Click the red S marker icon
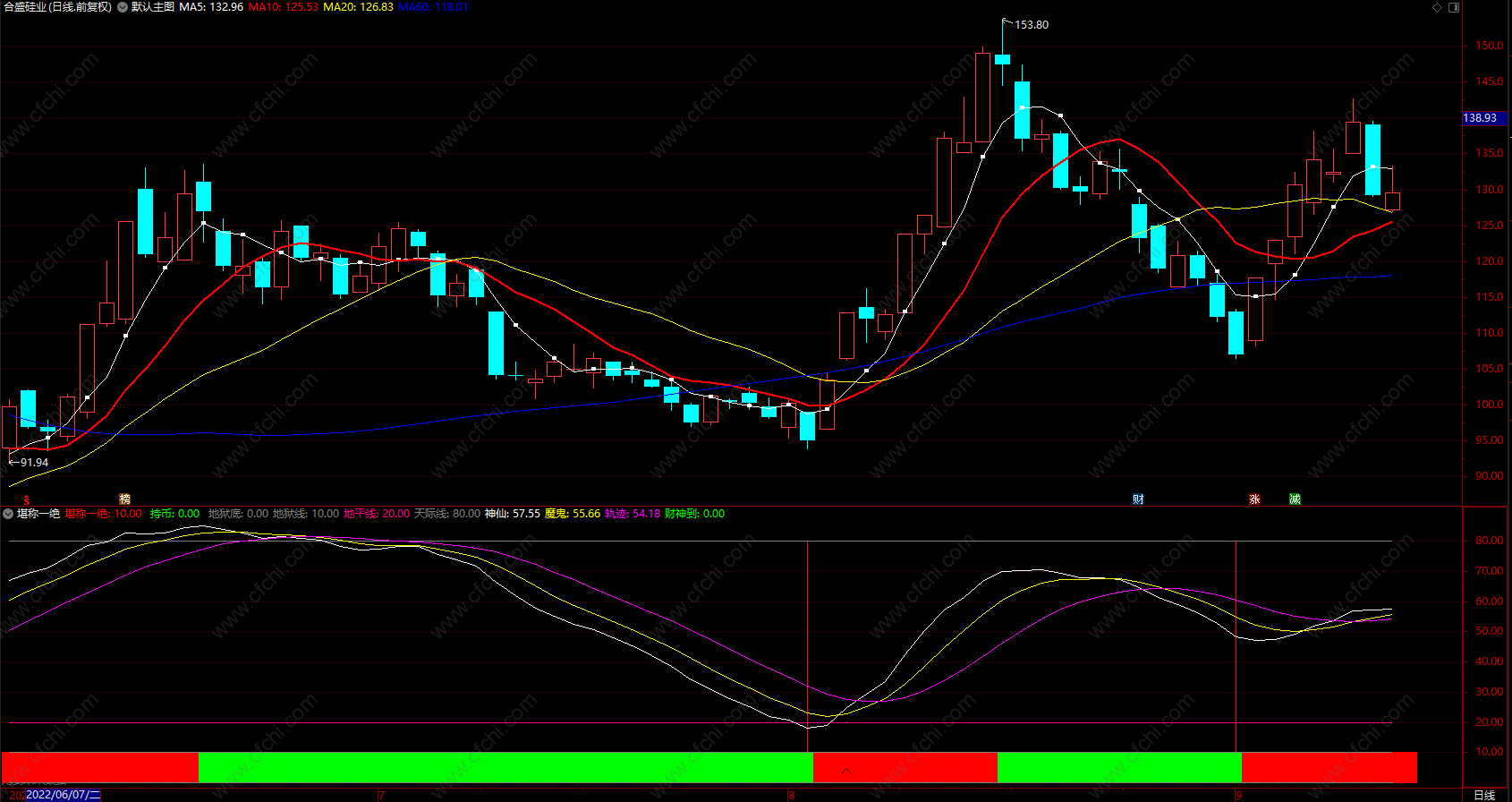Screen dimensions: 1512x802 coord(27,499)
